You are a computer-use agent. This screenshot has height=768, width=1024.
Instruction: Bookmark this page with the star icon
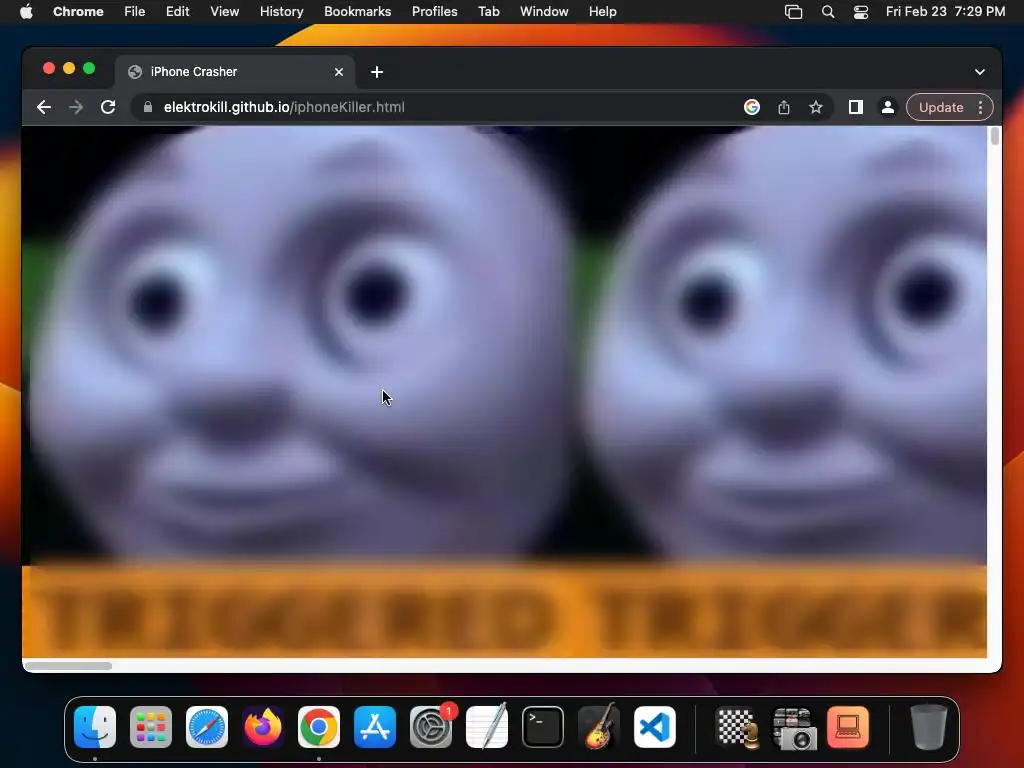coord(816,107)
